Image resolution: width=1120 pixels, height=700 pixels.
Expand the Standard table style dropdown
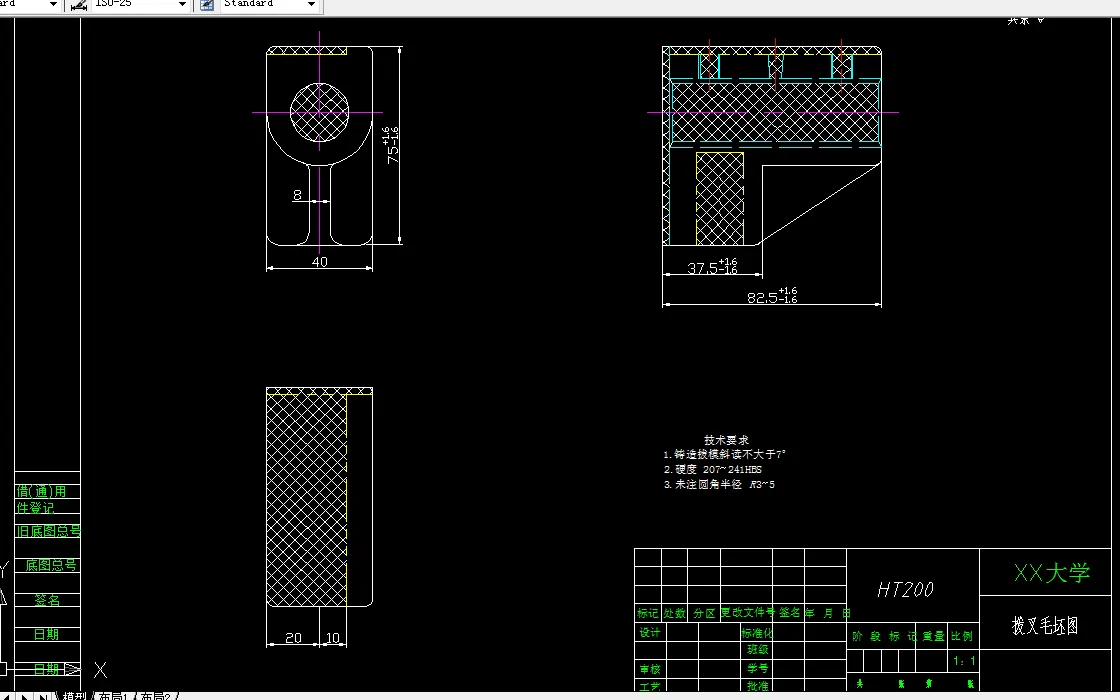pos(311,4)
